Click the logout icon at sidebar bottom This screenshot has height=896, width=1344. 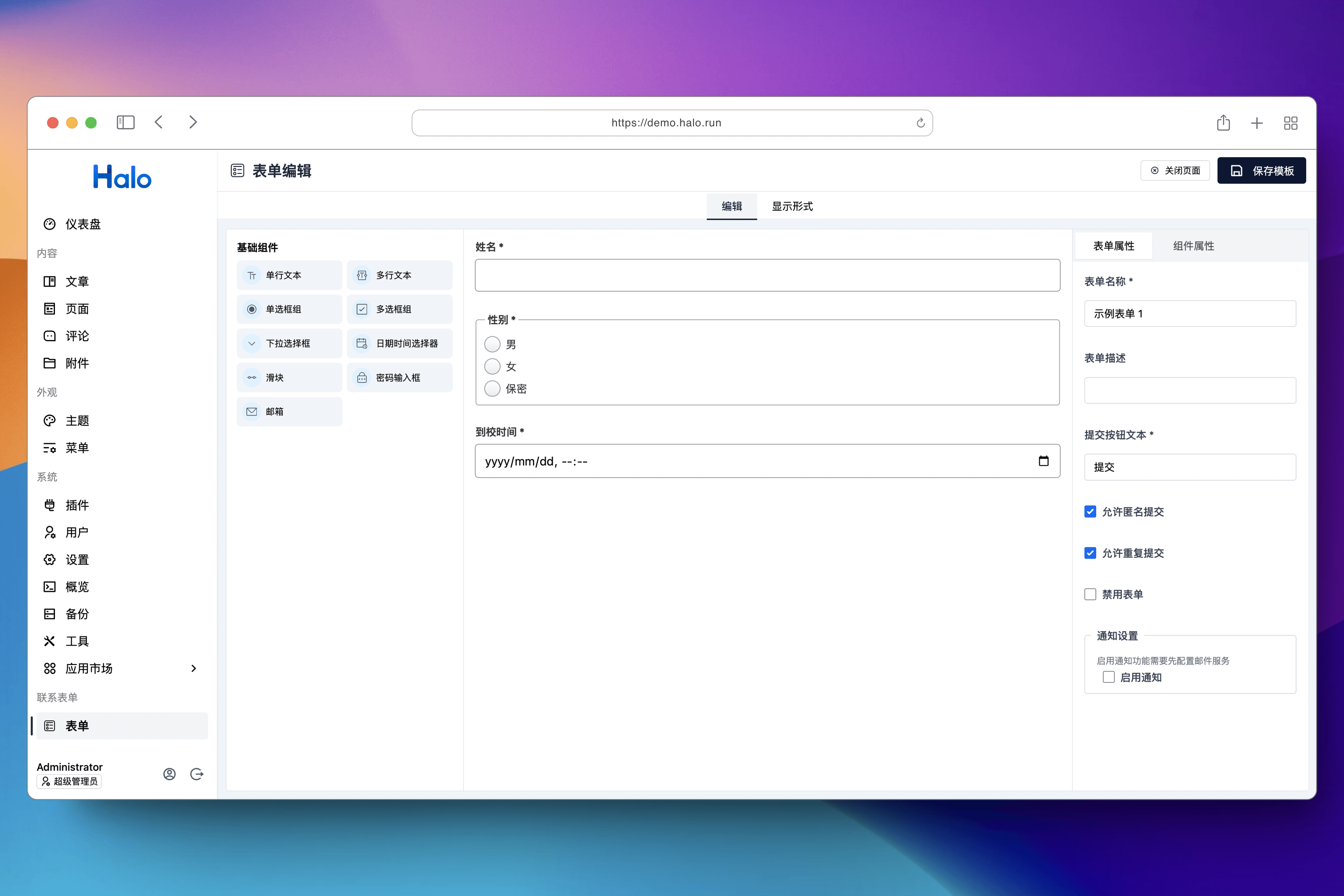click(197, 774)
